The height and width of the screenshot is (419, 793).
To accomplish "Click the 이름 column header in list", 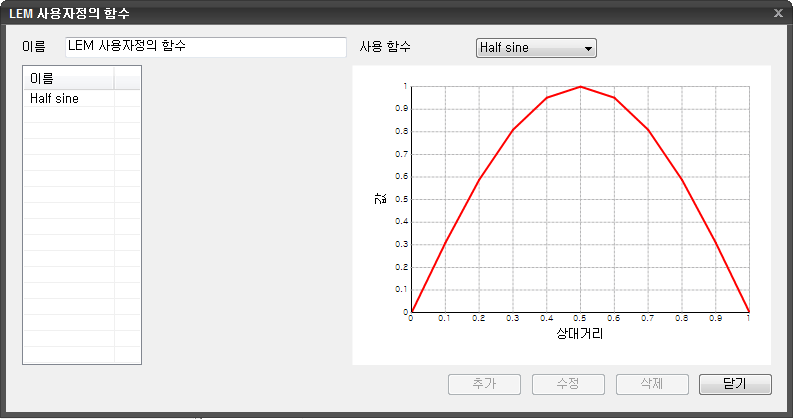I will [69, 78].
